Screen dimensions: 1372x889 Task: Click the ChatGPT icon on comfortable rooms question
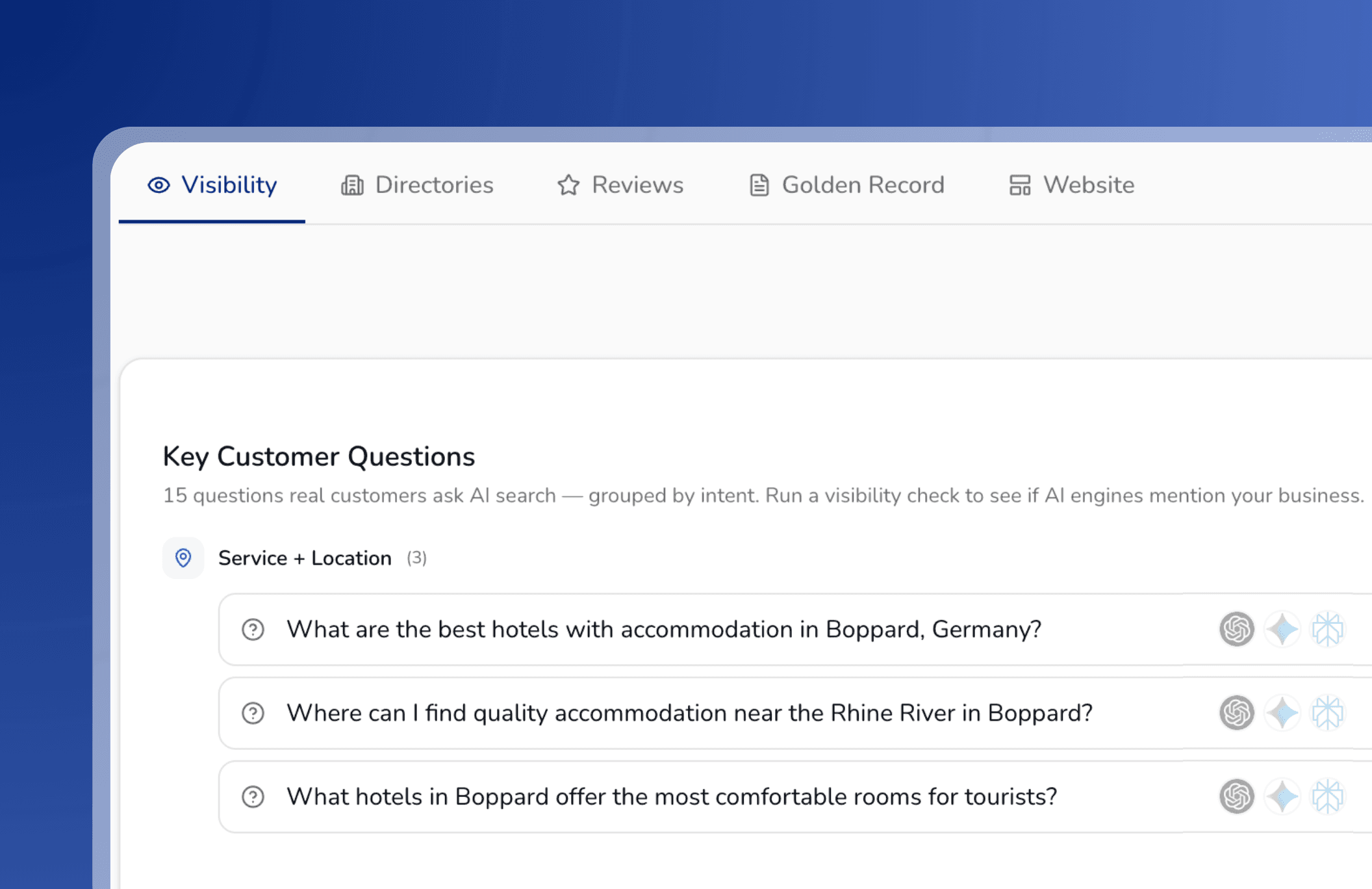[1236, 796]
